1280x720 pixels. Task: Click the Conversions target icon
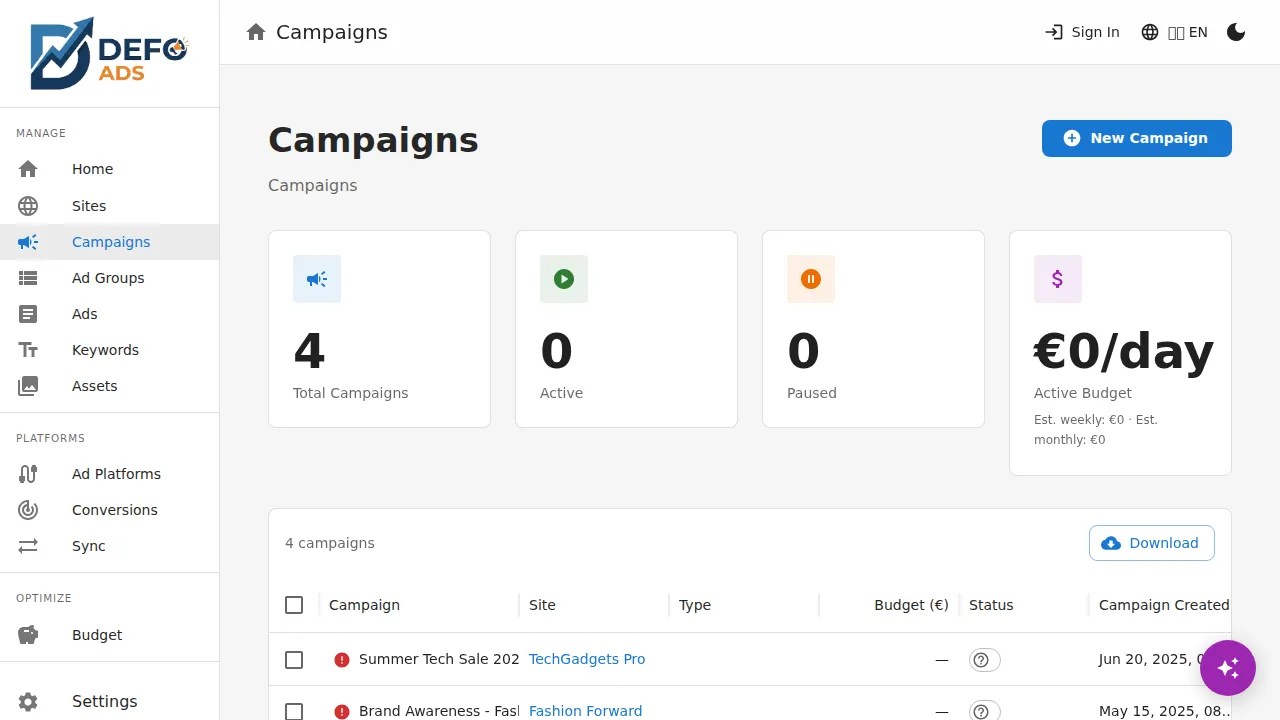[x=28, y=510]
